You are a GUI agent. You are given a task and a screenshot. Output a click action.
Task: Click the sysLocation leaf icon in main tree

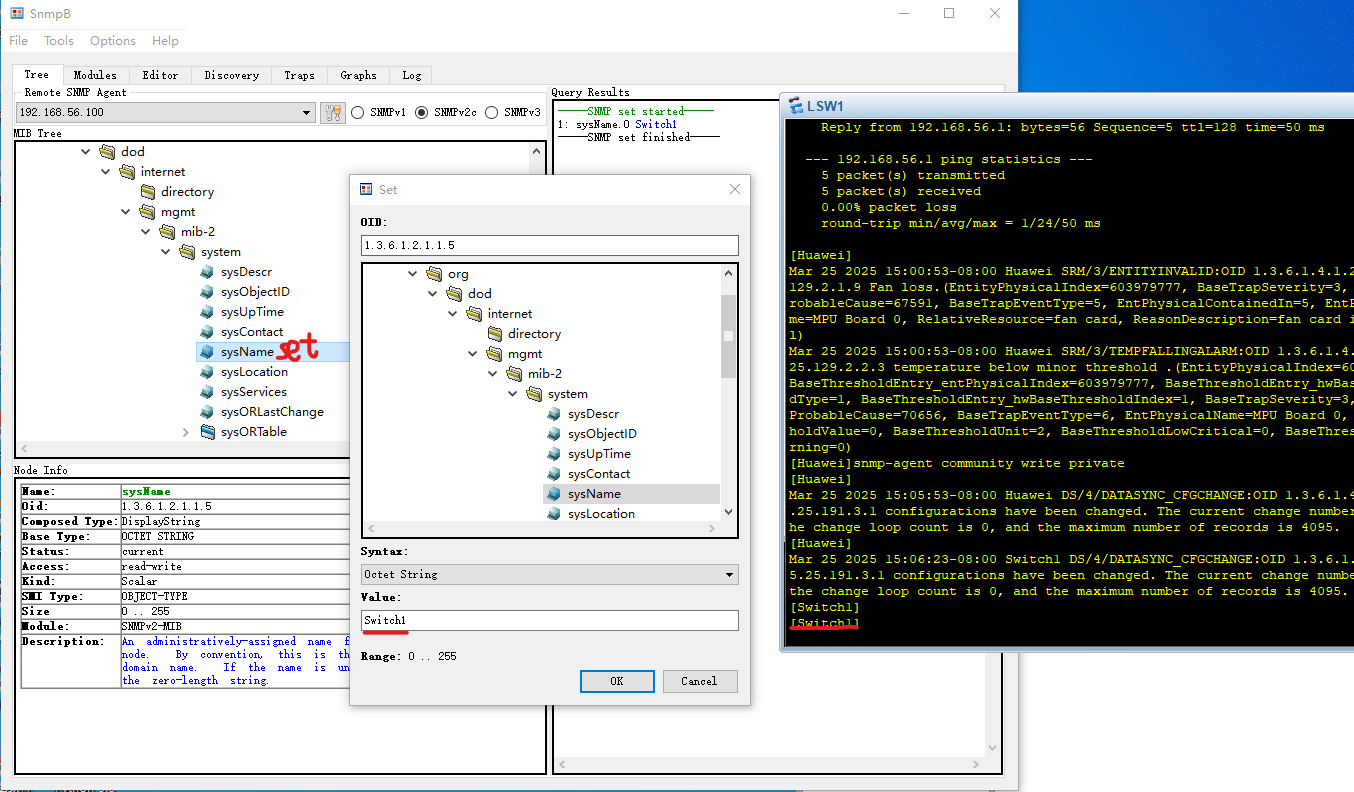click(x=207, y=372)
